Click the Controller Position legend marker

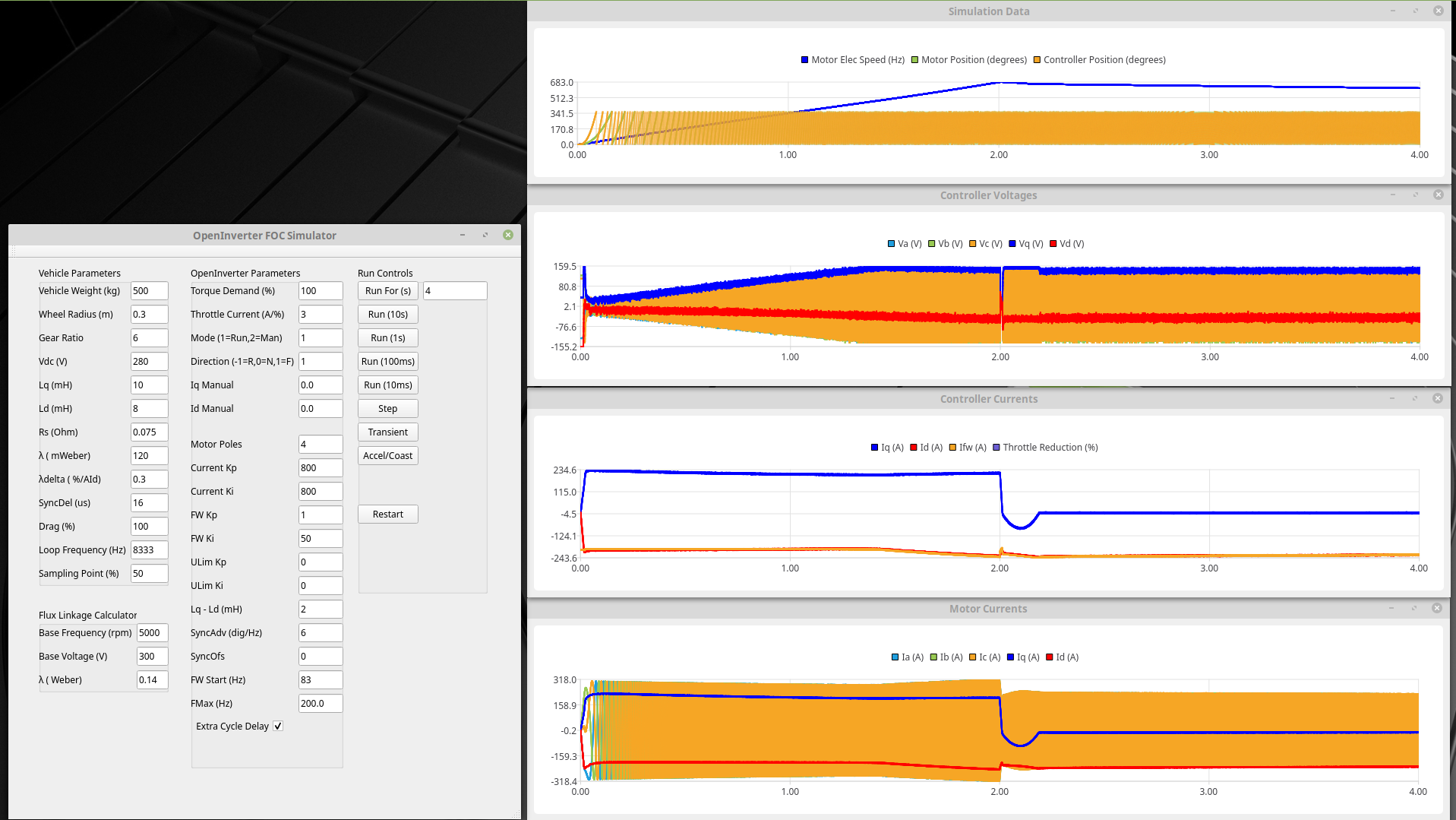coord(1037,60)
